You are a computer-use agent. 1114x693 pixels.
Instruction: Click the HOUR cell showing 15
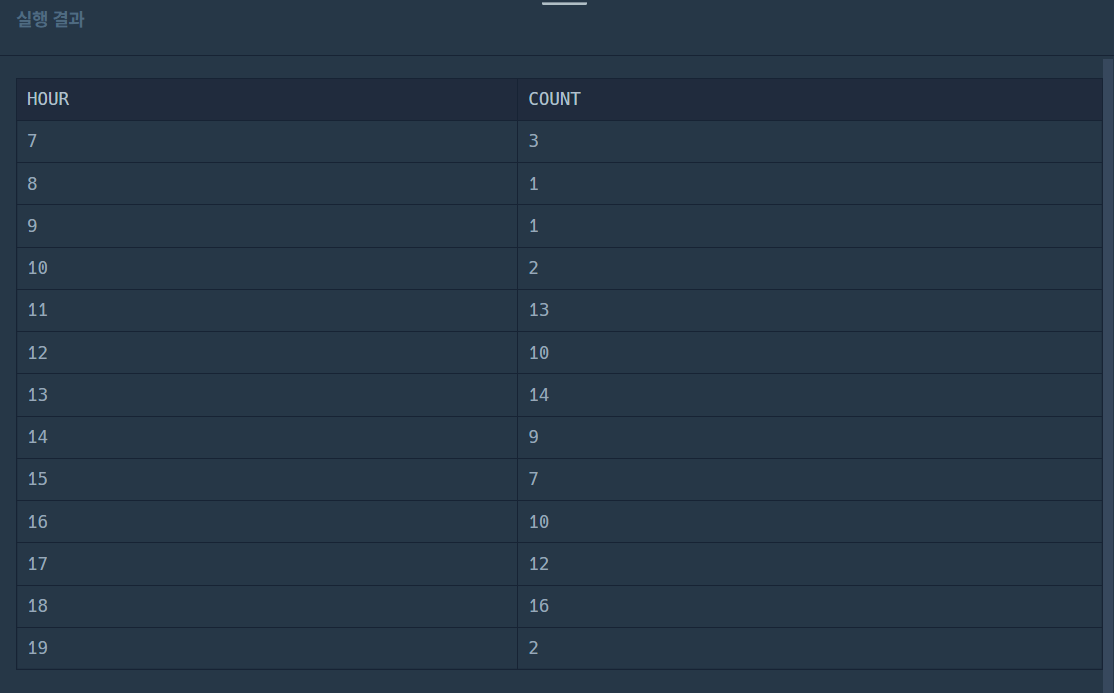click(x=267, y=479)
